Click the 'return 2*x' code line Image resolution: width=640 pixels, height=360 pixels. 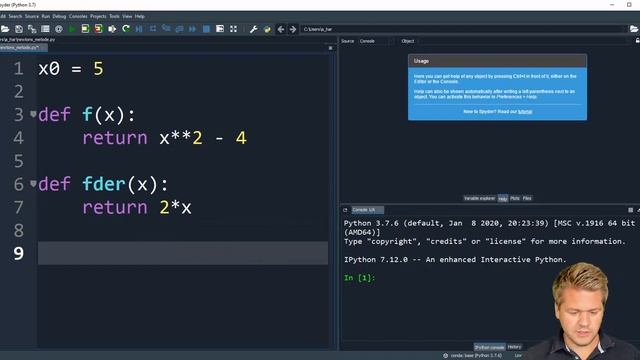click(137, 207)
